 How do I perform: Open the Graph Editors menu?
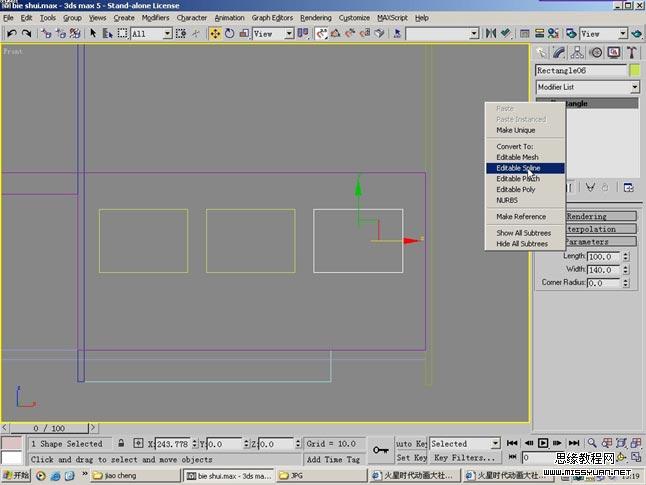coord(272,18)
